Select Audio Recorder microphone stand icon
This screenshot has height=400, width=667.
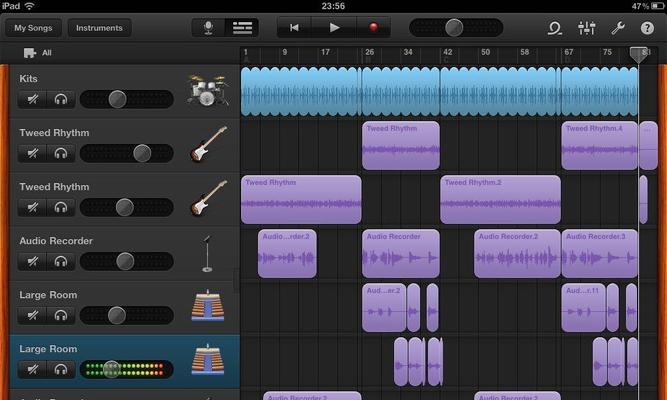[x=207, y=254]
